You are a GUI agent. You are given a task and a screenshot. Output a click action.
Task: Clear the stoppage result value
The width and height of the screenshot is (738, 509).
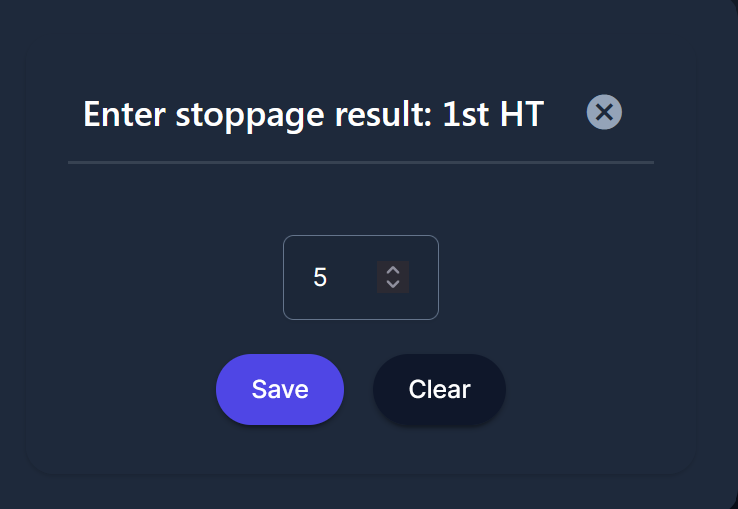[x=439, y=389]
